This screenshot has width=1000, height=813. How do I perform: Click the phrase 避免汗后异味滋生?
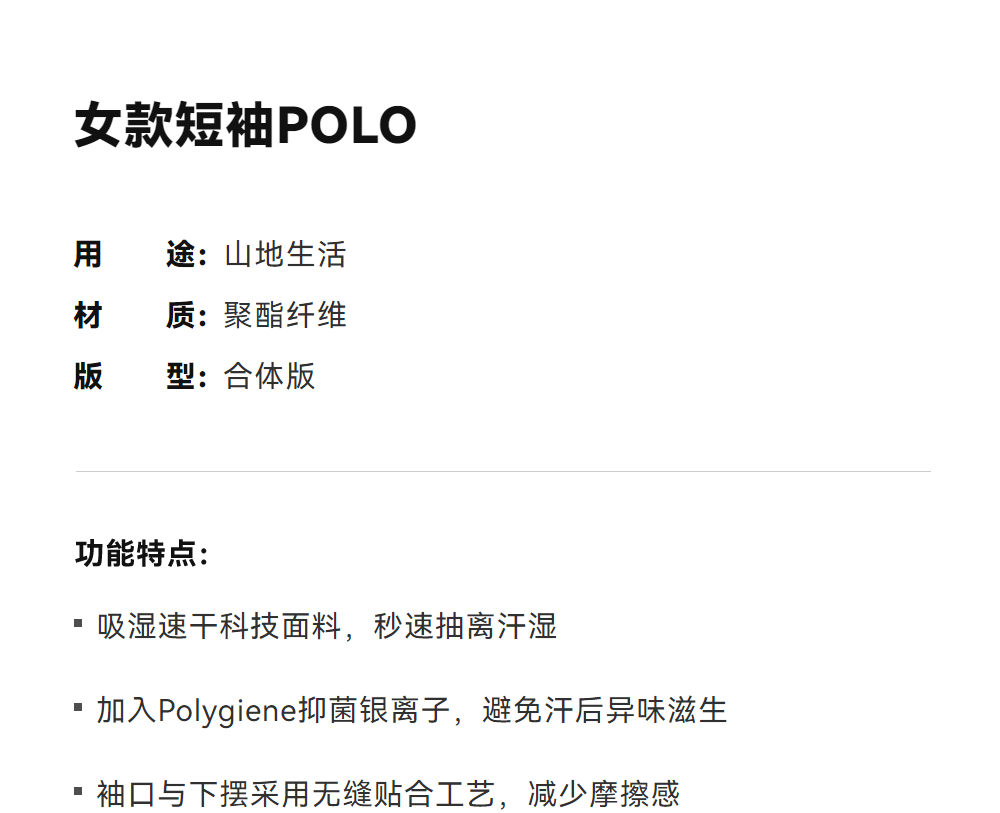604,711
